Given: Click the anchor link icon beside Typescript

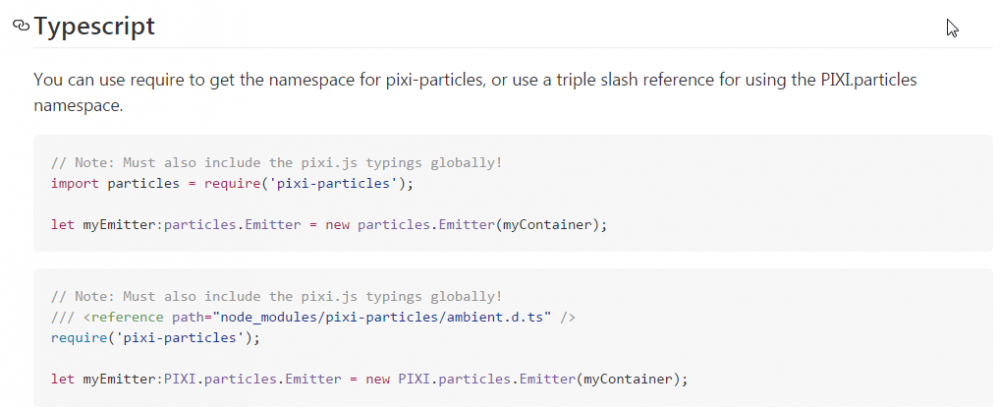Looking at the screenshot, I should [x=21, y=26].
